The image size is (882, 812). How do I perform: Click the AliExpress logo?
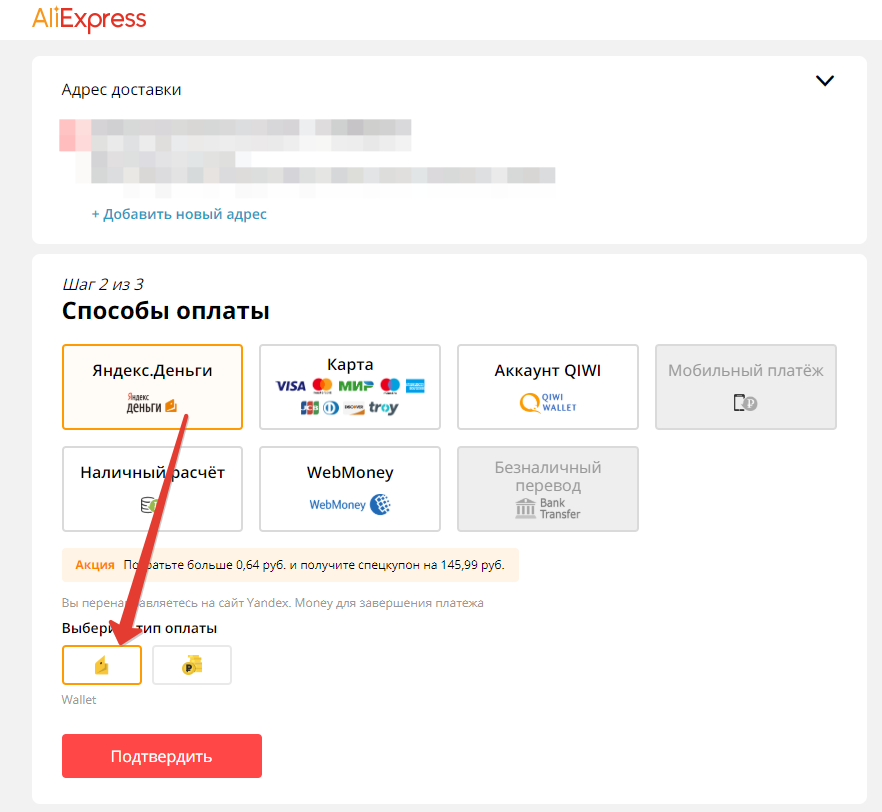pos(89,19)
